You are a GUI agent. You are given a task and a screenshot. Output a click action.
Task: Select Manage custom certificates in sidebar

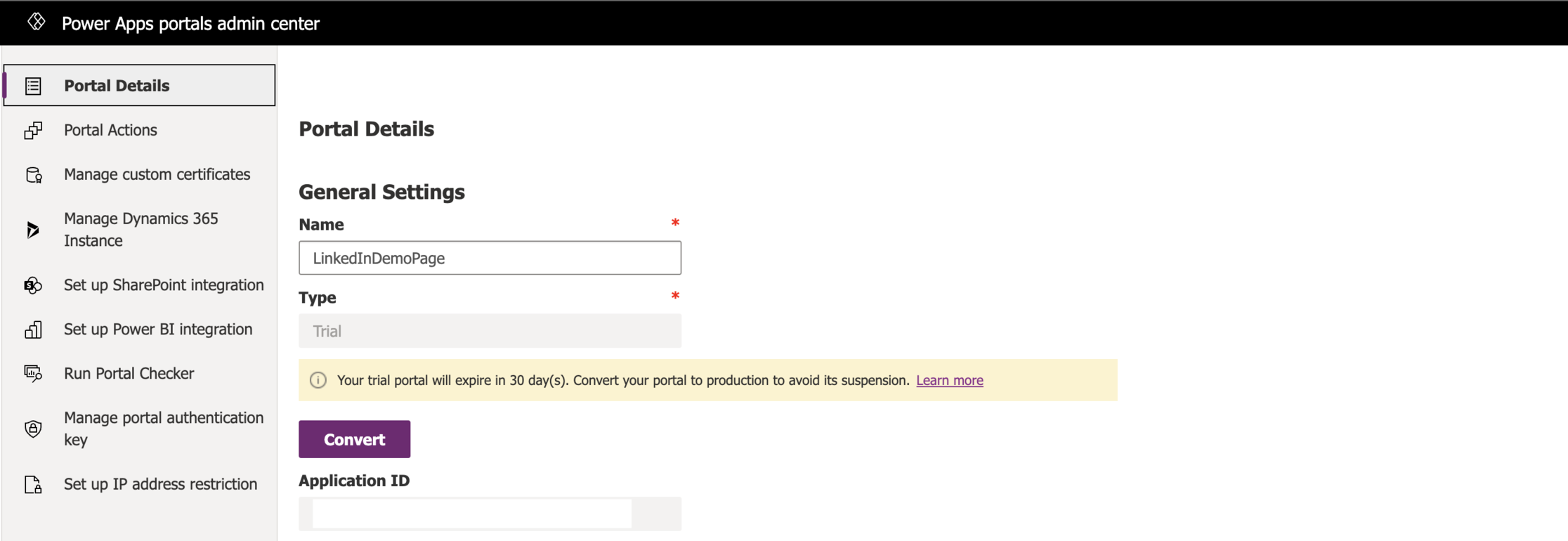tap(157, 174)
